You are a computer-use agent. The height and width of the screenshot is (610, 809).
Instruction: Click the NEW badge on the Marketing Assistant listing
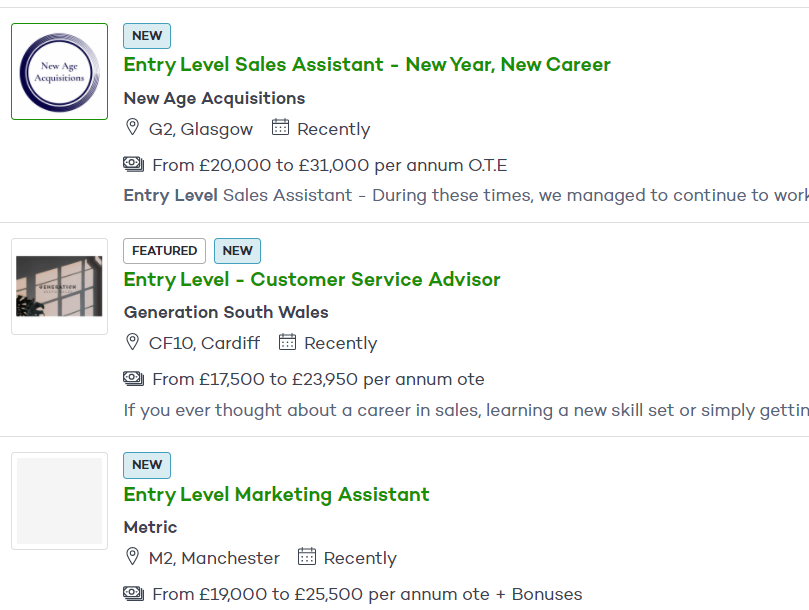pos(147,465)
